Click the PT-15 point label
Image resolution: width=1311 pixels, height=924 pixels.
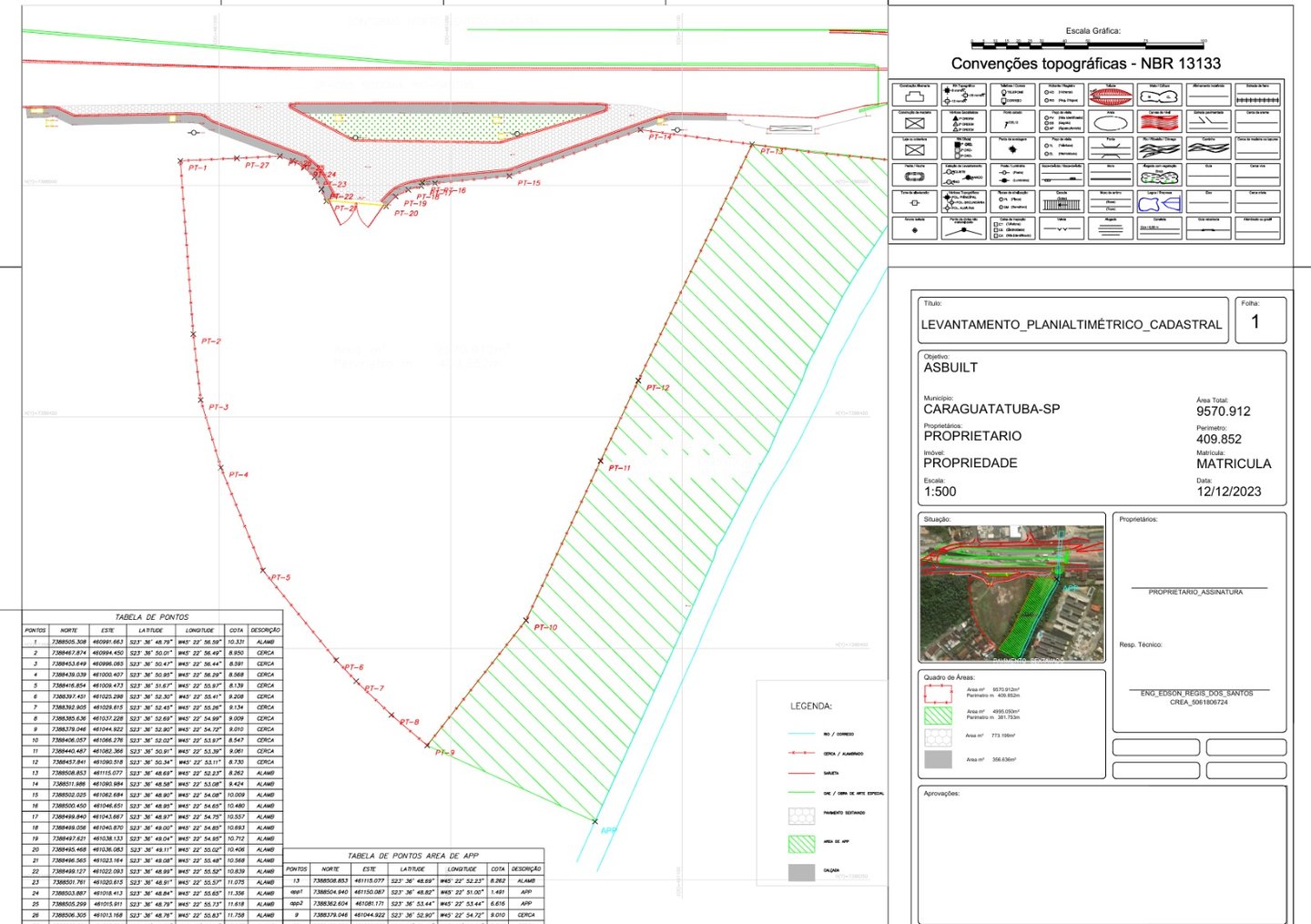[x=529, y=183]
